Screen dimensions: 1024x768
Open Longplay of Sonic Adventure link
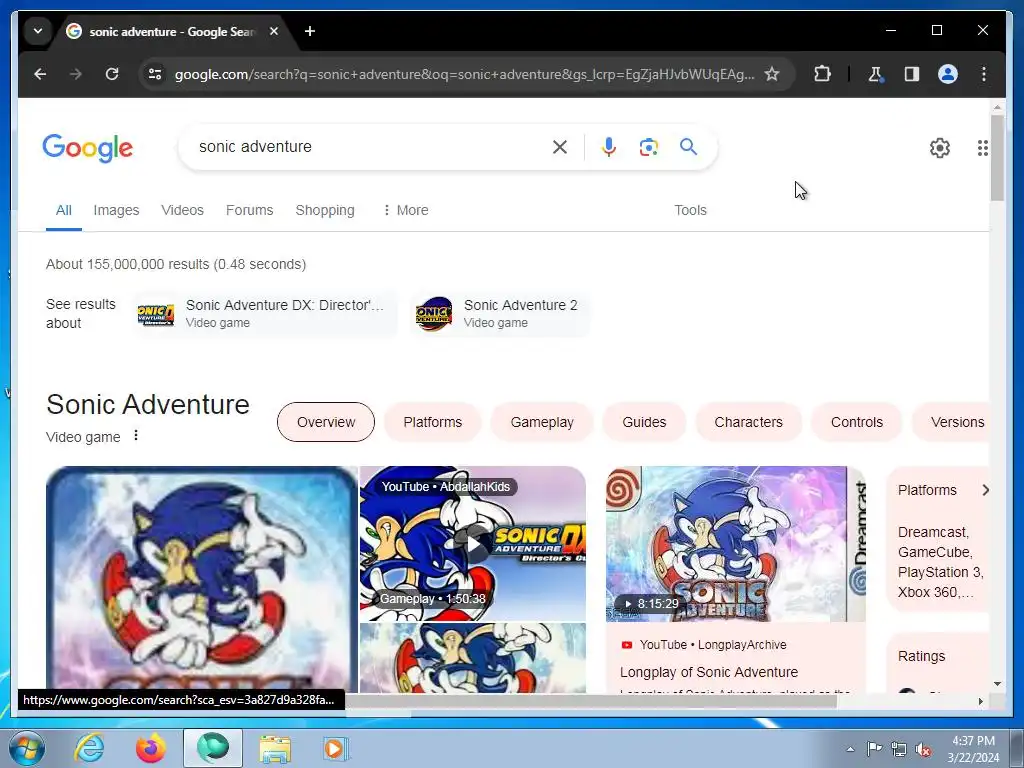coord(709,672)
